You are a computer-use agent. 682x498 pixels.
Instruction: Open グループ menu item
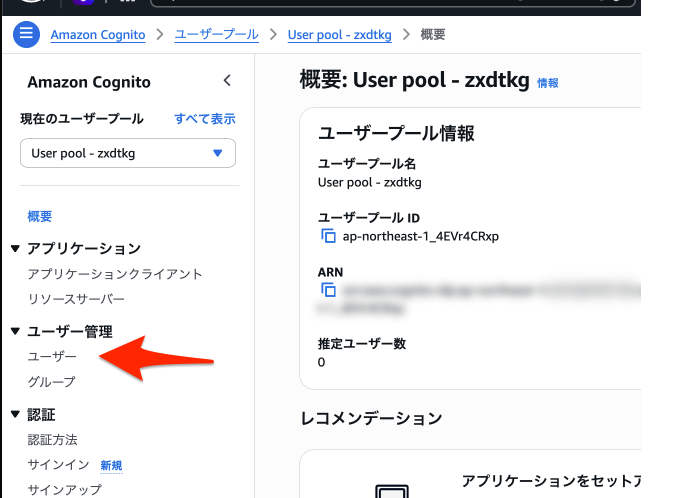tap(51, 382)
